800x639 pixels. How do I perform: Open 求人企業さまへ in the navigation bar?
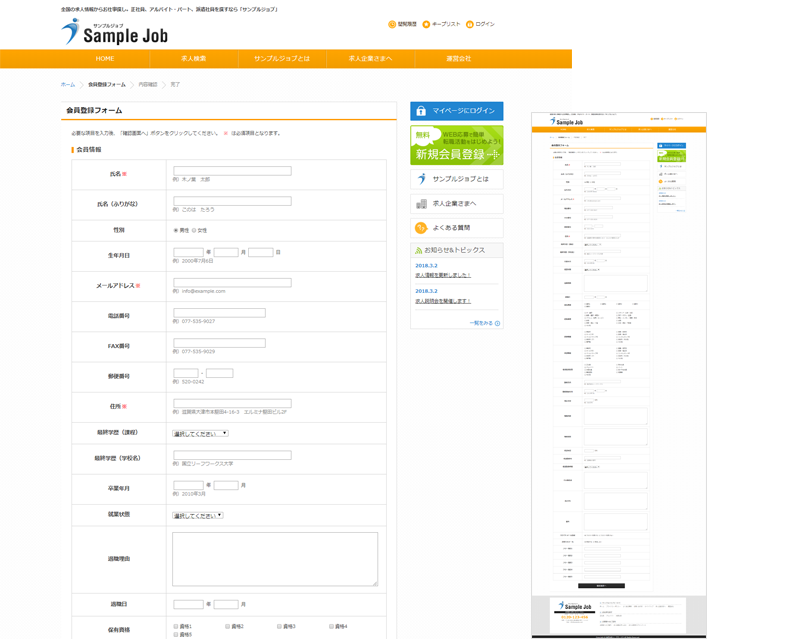pos(370,59)
